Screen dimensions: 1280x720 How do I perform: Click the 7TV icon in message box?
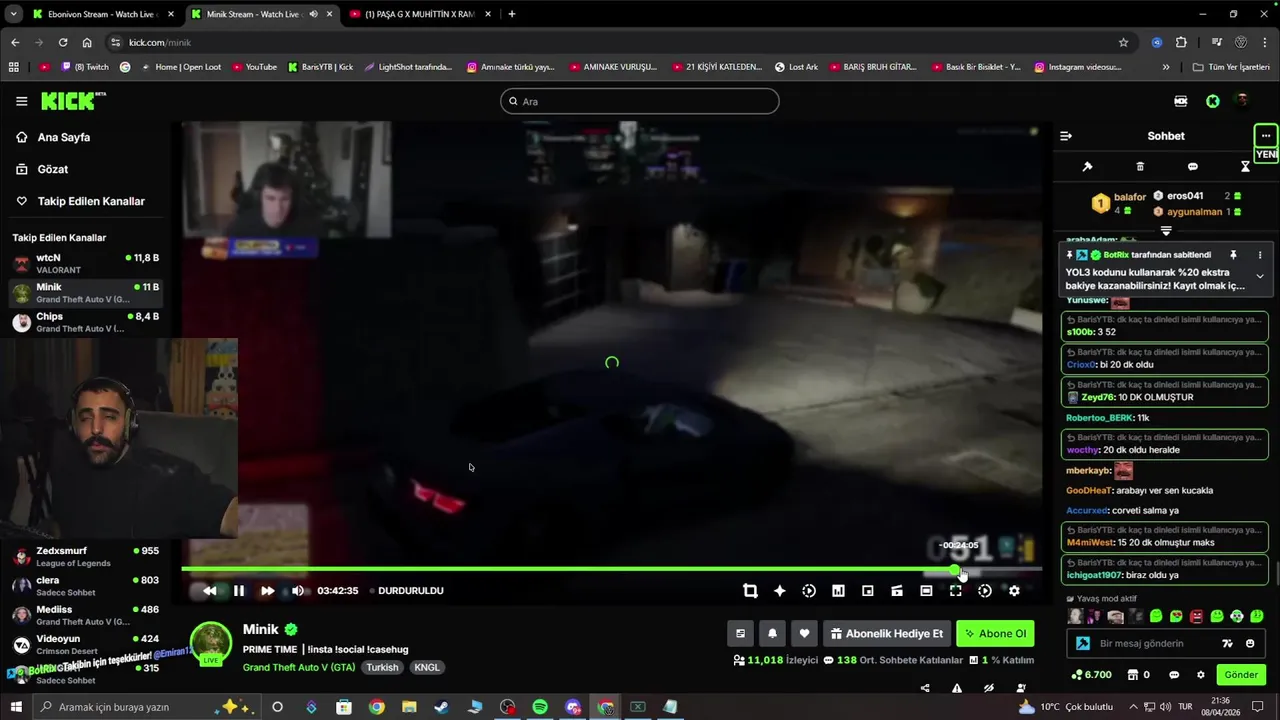[1228, 643]
